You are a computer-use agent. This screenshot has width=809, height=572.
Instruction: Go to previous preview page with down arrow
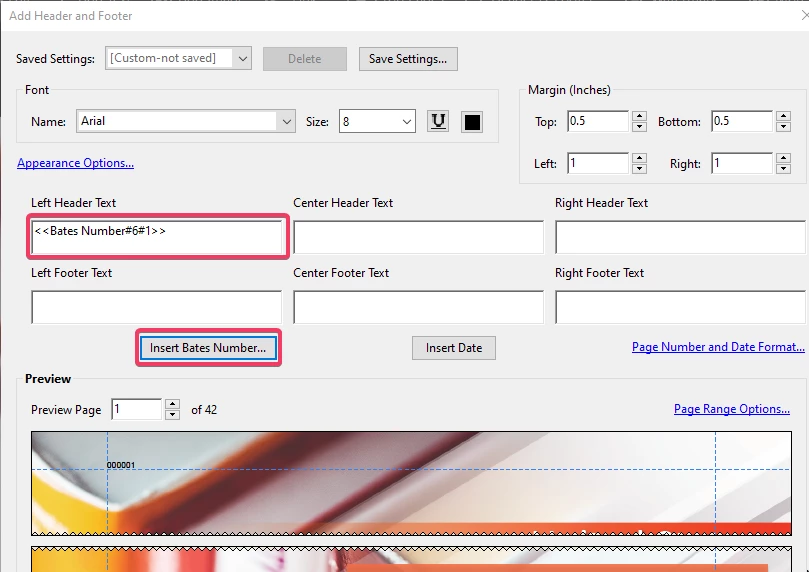pyautogui.click(x=172, y=415)
